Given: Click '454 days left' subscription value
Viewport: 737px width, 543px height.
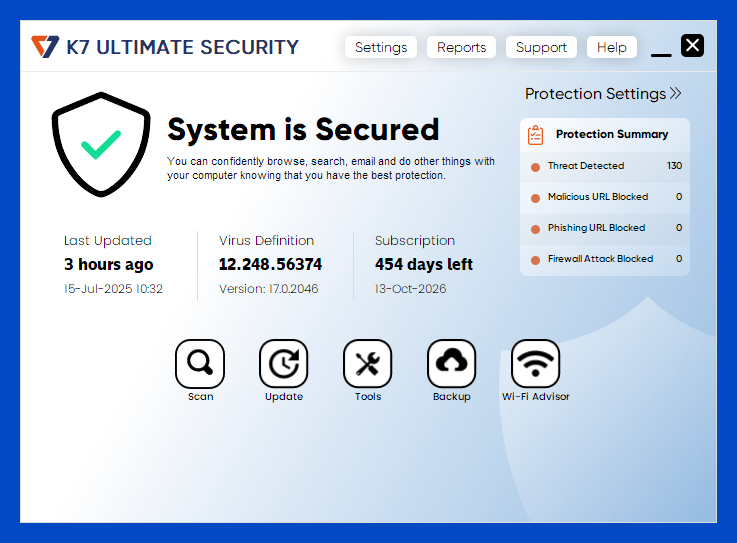Looking at the screenshot, I should coord(423,264).
